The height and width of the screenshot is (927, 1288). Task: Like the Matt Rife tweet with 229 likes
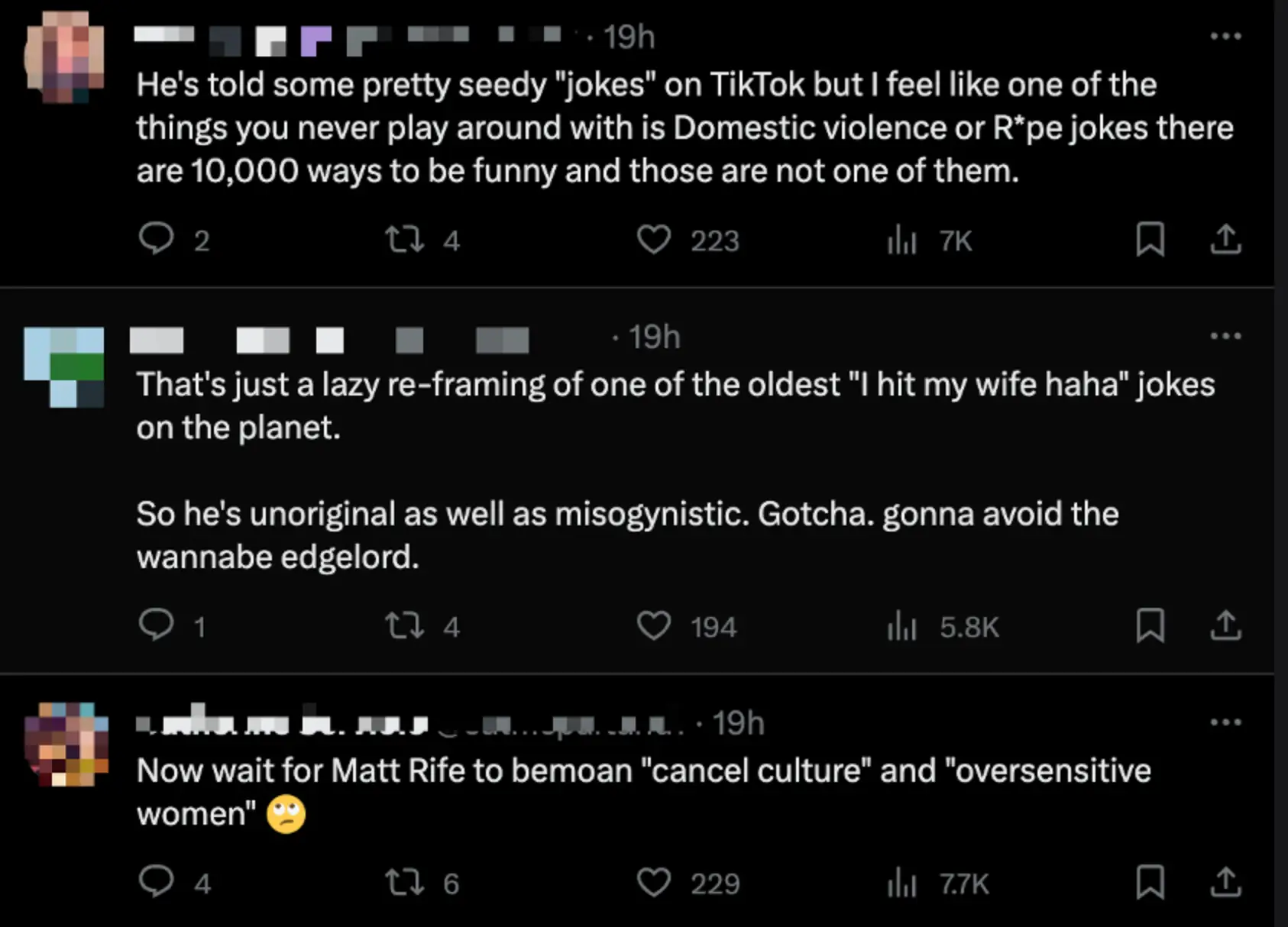(x=654, y=883)
